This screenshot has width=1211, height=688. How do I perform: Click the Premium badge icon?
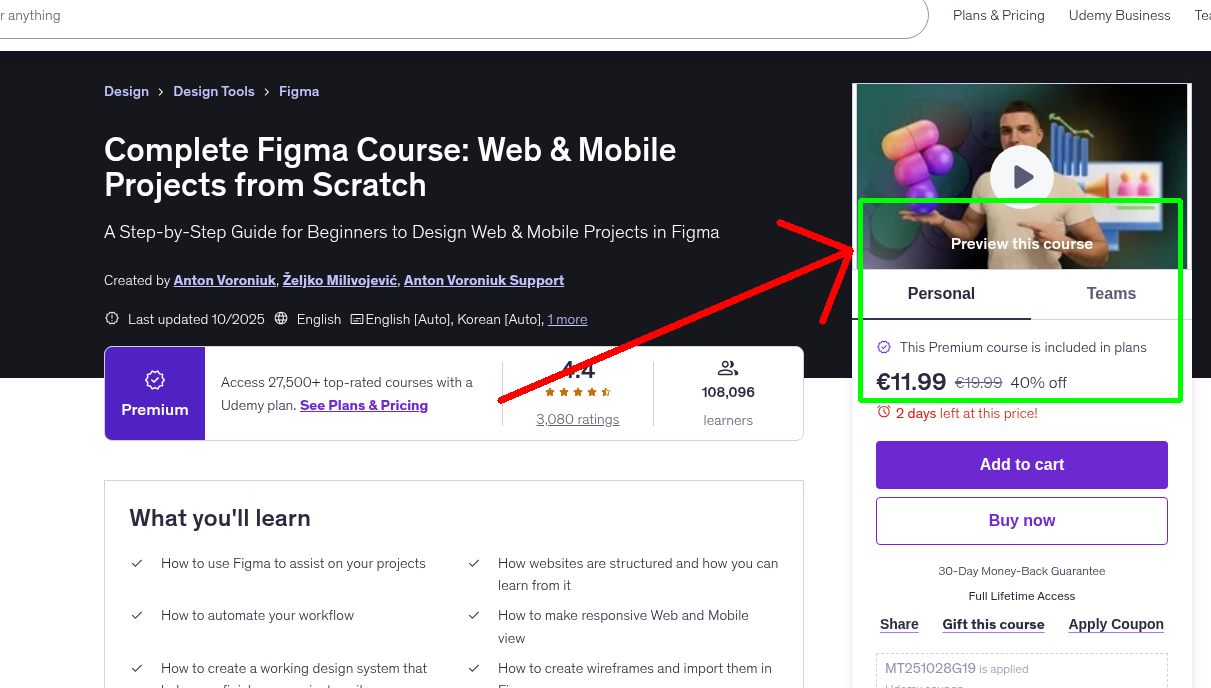coord(154,380)
